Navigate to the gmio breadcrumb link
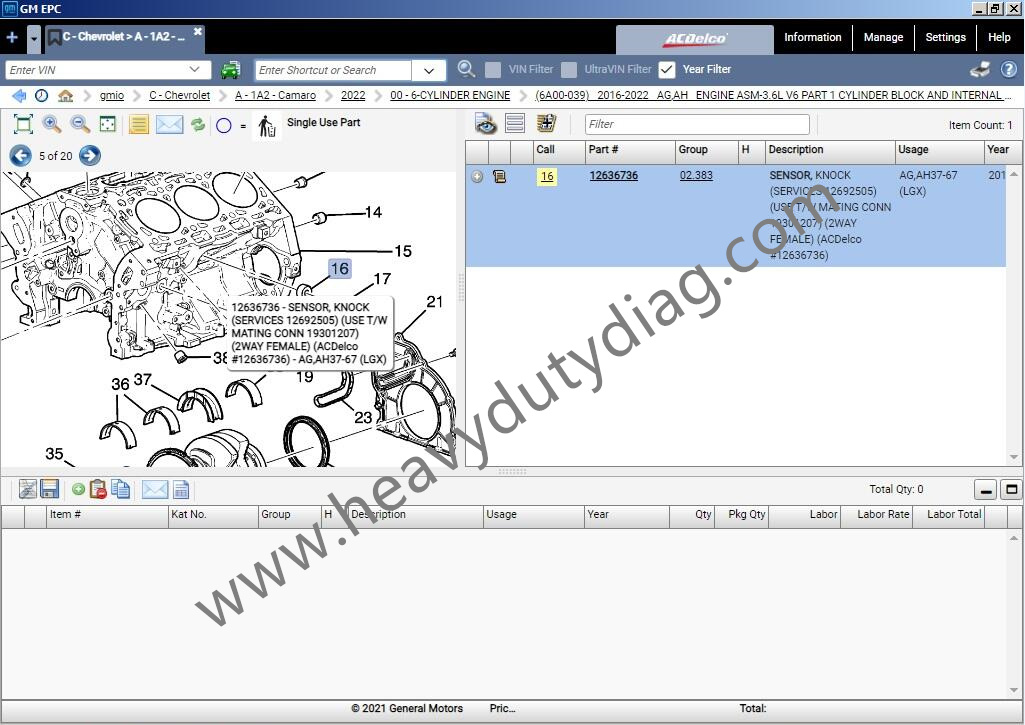 (x=112, y=95)
